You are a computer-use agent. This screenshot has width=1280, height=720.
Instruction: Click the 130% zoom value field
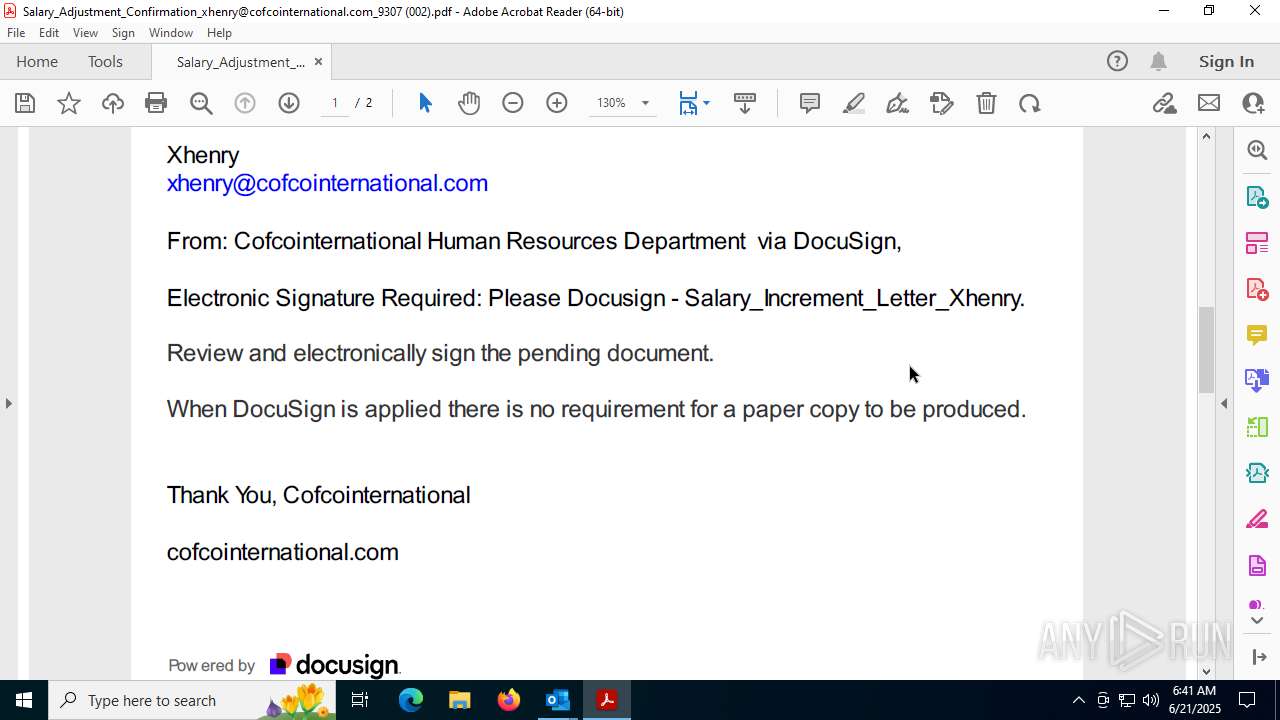[611, 103]
